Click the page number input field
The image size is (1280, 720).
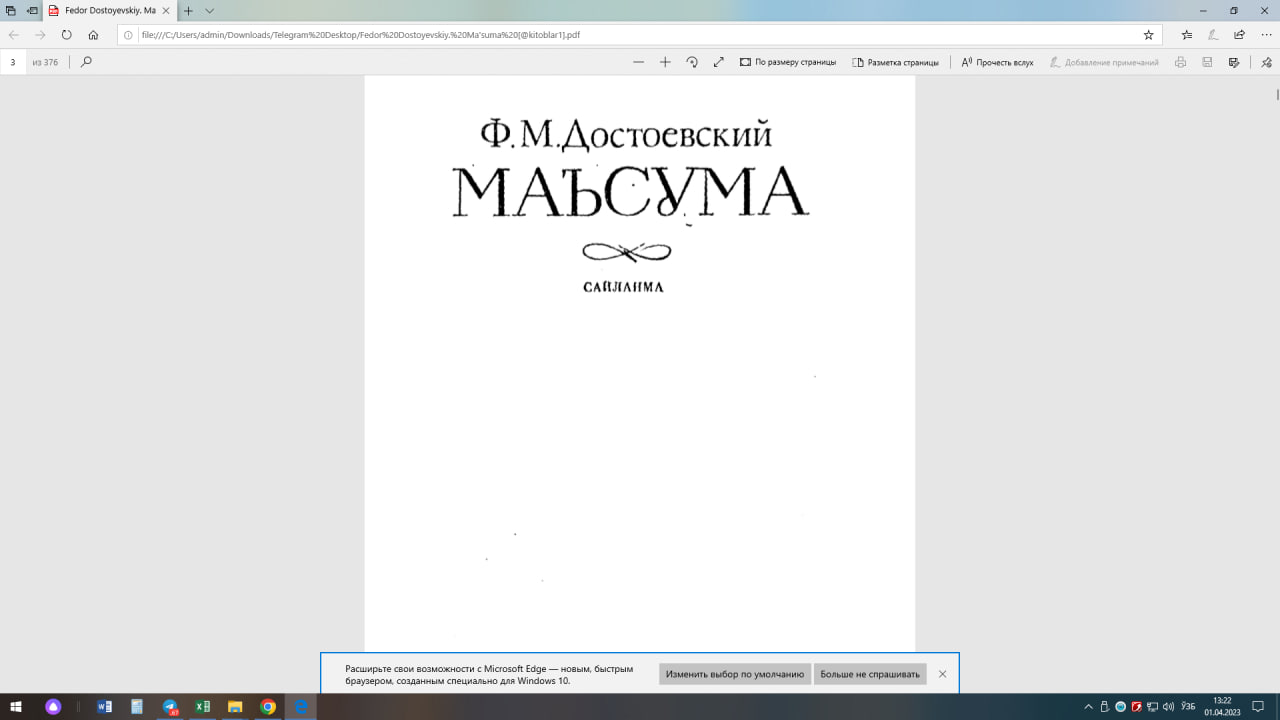[x=12, y=61]
